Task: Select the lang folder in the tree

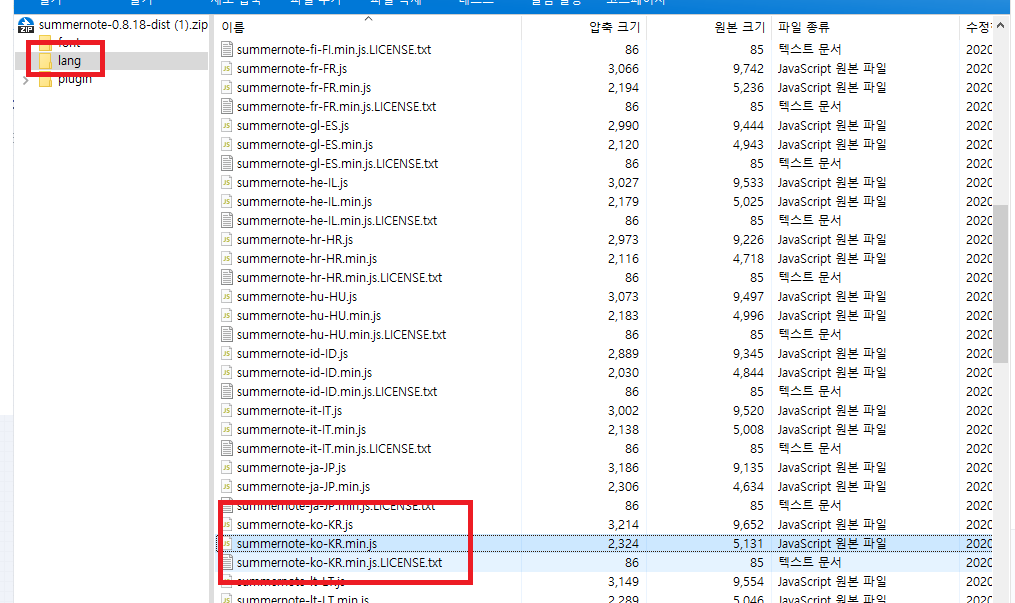Action: coord(69,61)
